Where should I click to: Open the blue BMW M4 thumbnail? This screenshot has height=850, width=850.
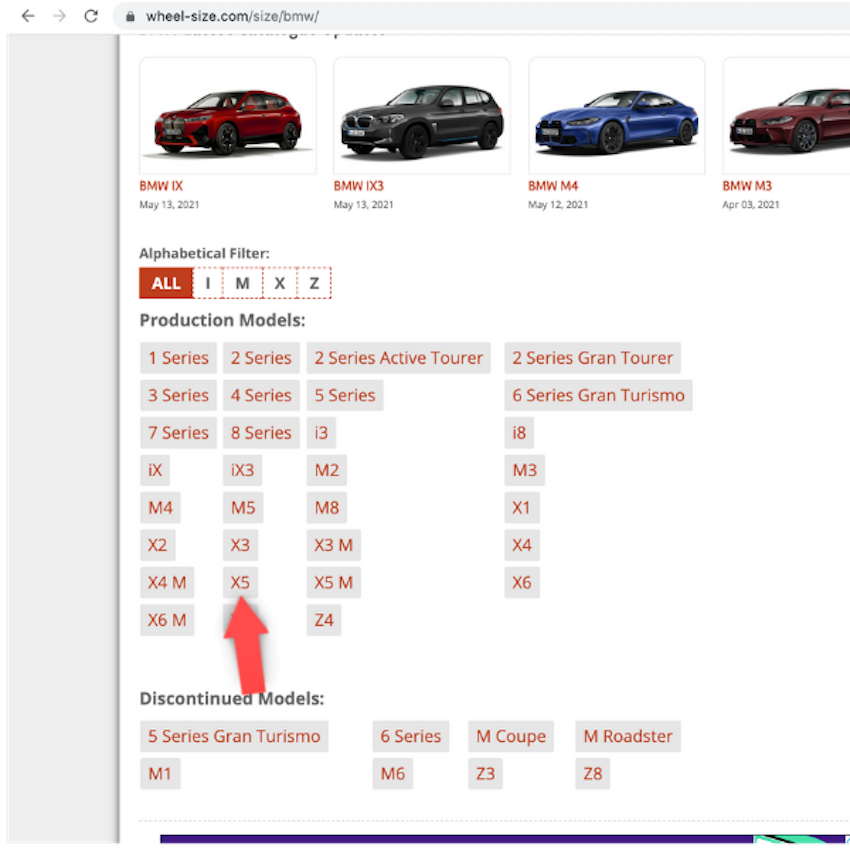tap(616, 115)
